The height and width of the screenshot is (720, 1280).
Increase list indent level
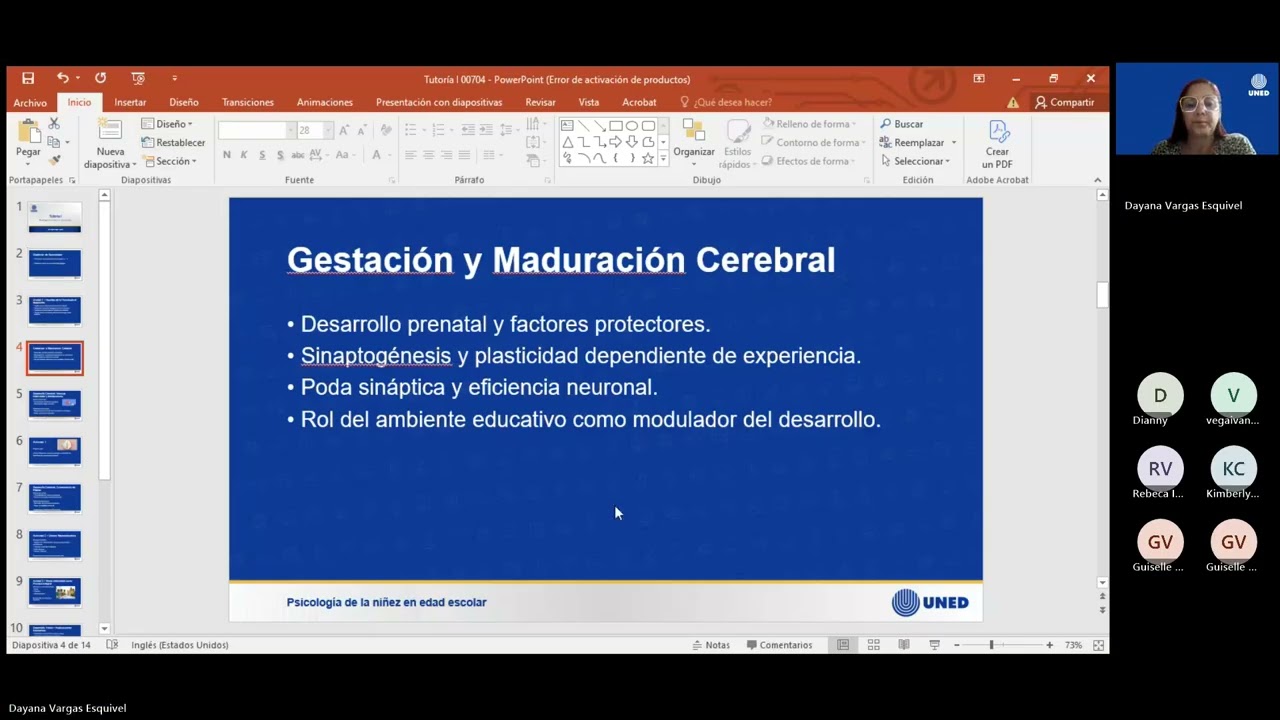click(x=486, y=130)
